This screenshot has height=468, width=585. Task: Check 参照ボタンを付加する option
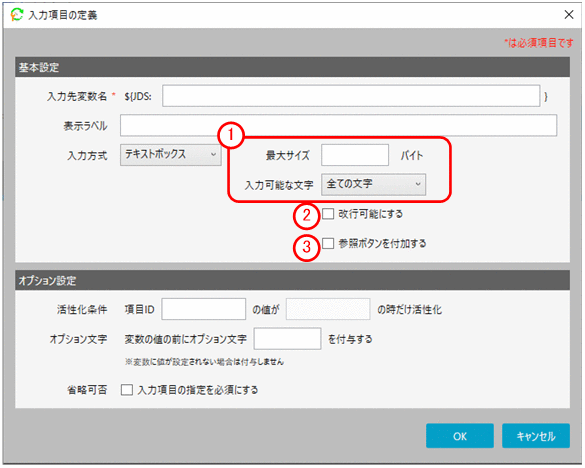[328, 243]
